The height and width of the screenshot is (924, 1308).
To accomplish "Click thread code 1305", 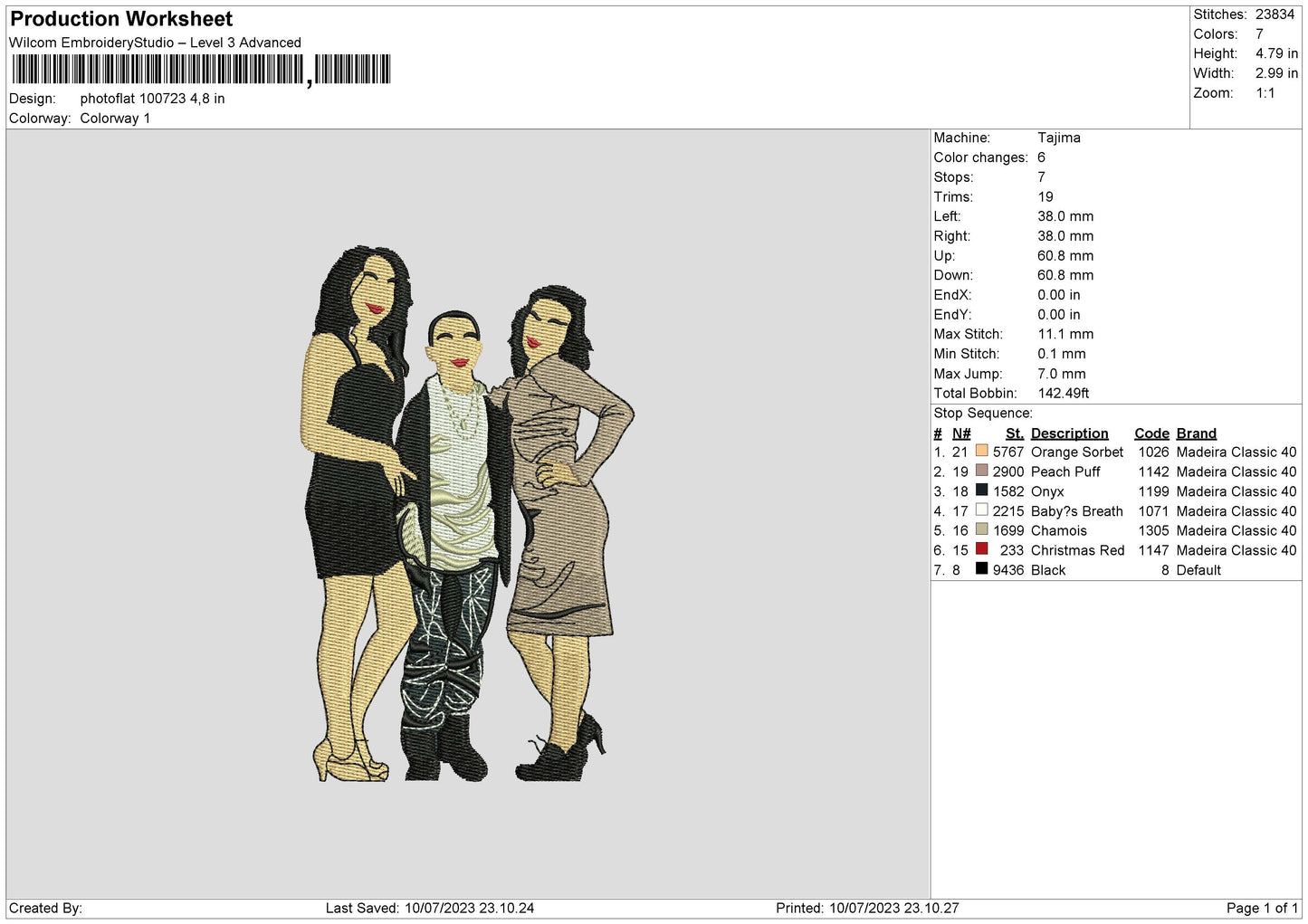I will point(1153,531).
